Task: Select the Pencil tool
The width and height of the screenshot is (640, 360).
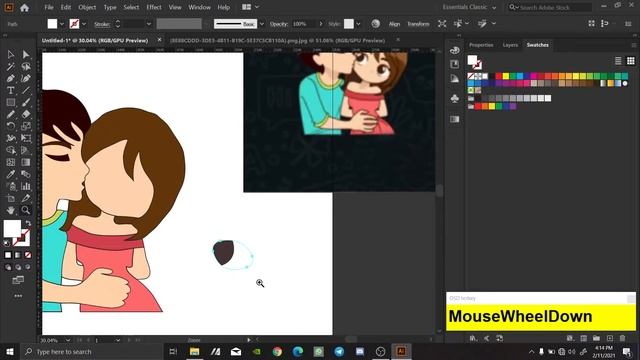Action: click(x=11, y=114)
